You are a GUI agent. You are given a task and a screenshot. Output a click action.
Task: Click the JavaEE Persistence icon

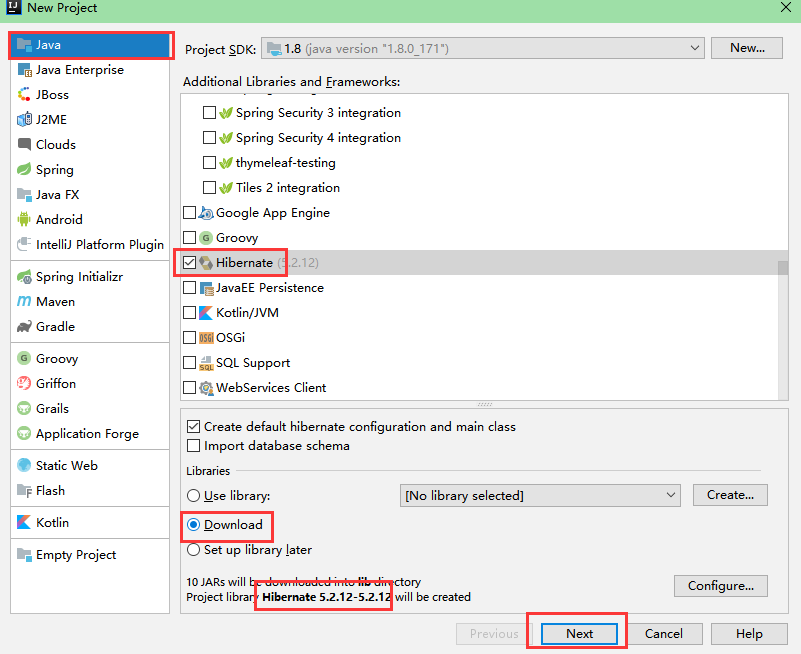pyautogui.click(x=206, y=288)
